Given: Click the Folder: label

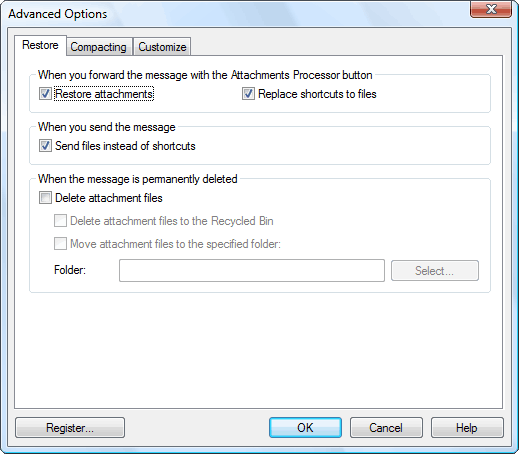Looking at the screenshot, I should point(70,270).
